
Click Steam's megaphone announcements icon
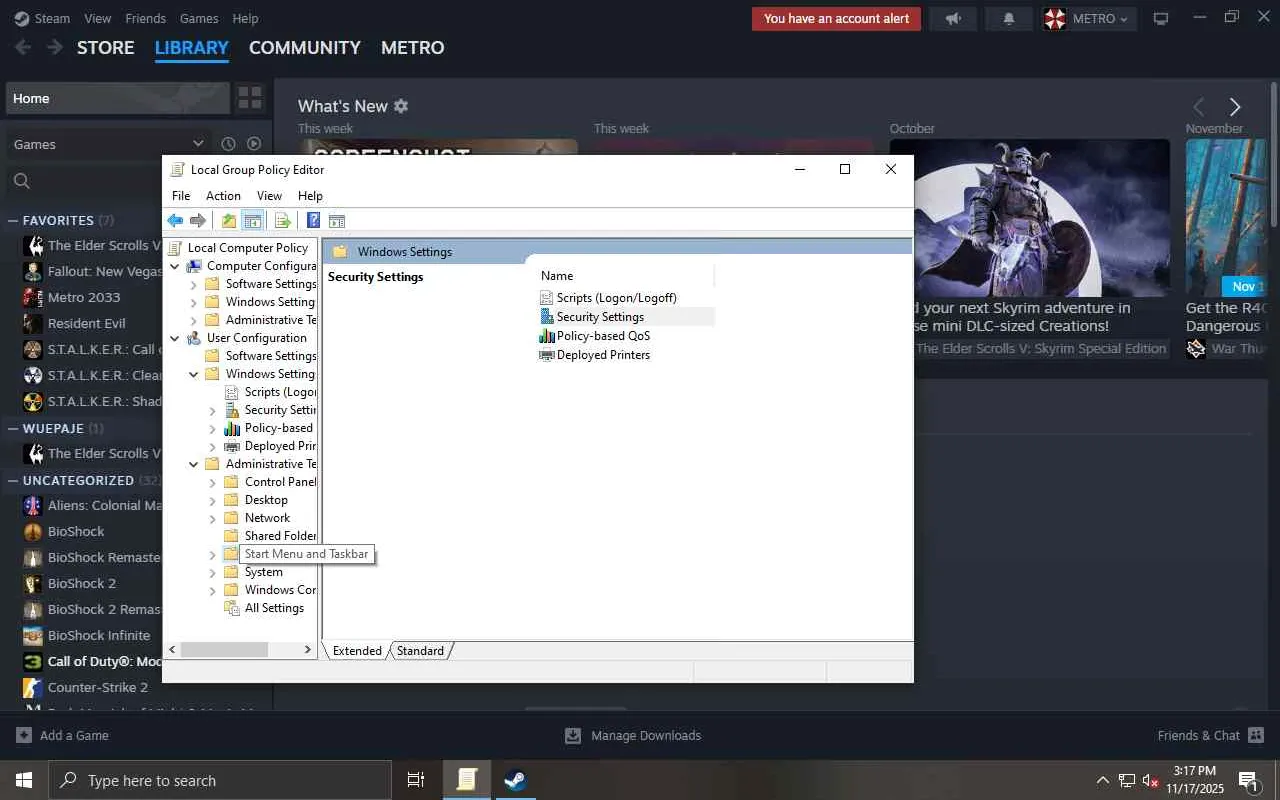953,19
